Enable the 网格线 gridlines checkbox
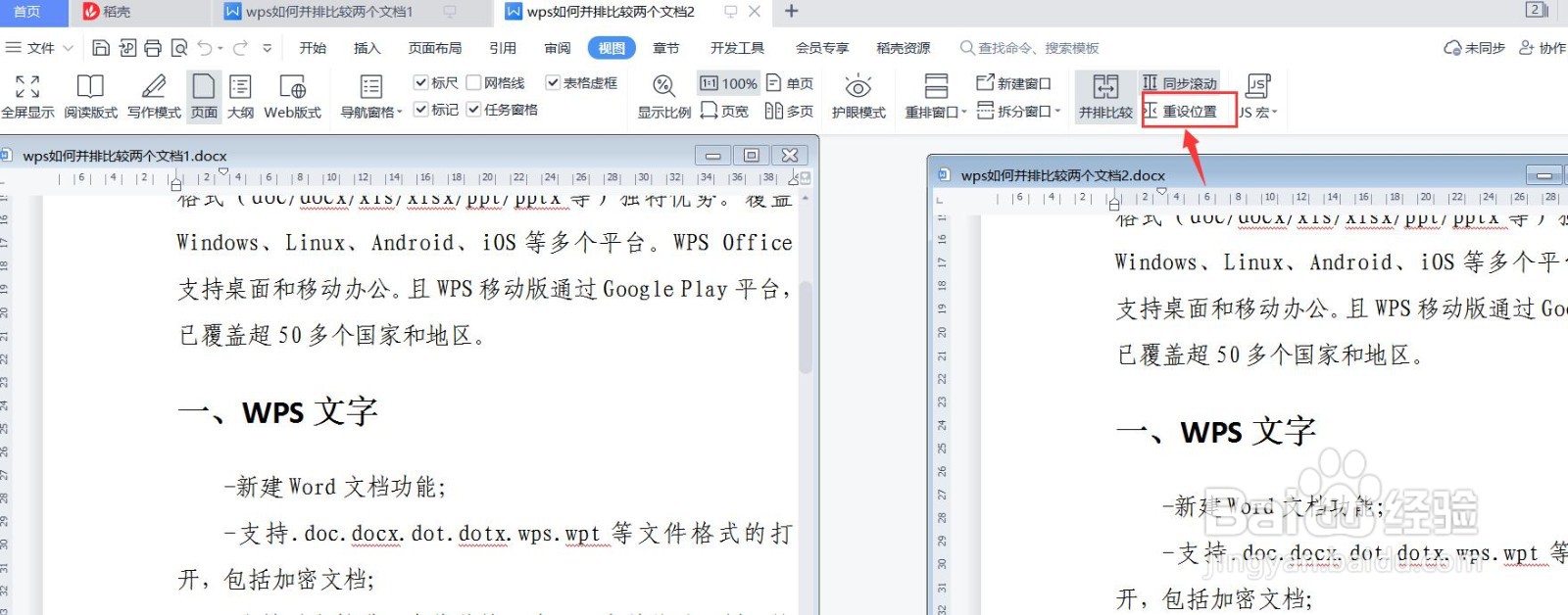Image resolution: width=1568 pixels, height=615 pixels. point(473,83)
